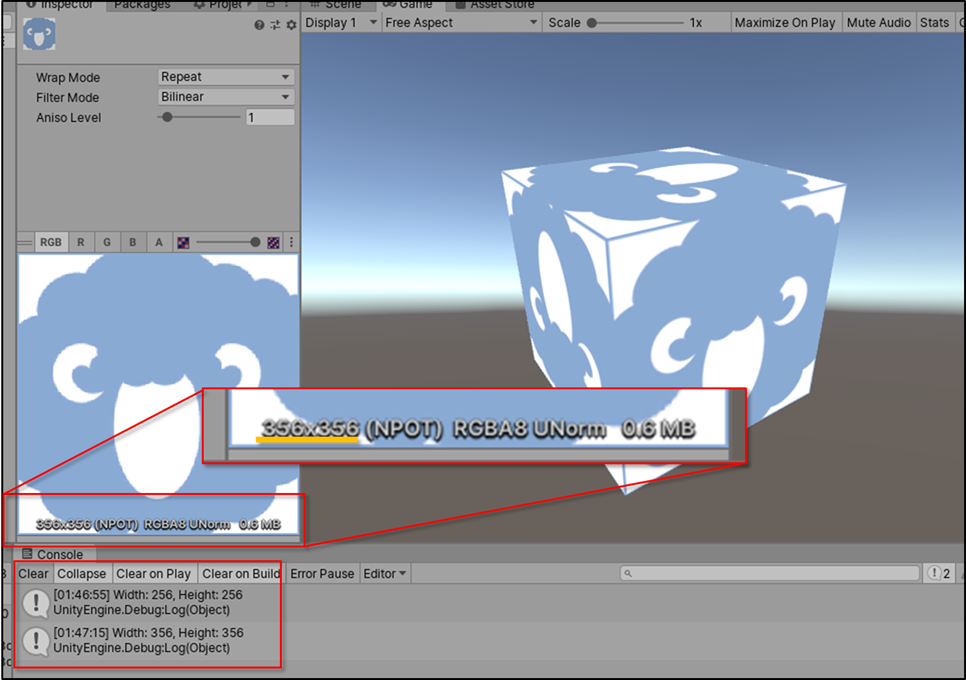Switch to the Packages tab
Screen dimensions: 966x680
tap(142, 4)
